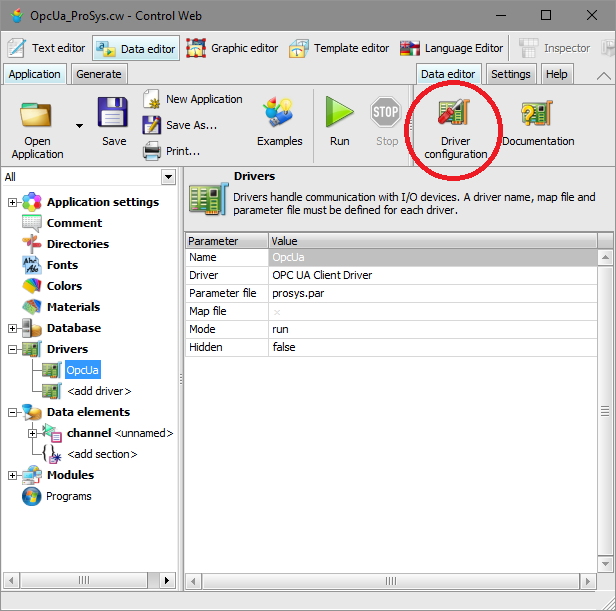Open the Settings ribbon tab
Screen dimensions: 616x611
click(510, 74)
